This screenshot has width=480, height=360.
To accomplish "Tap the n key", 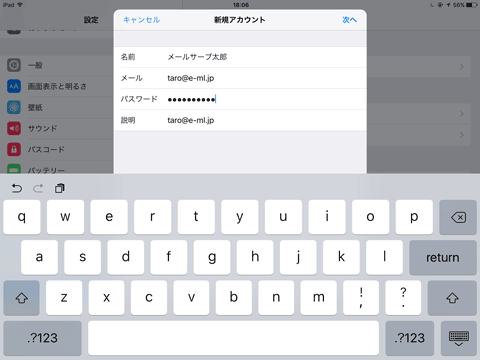I will coord(276,298).
